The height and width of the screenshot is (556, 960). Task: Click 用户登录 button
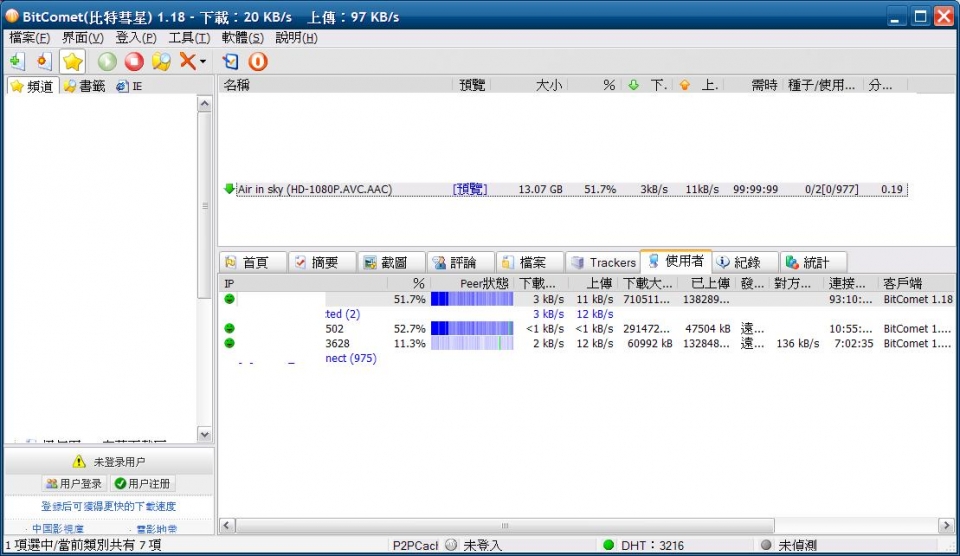tap(75, 484)
